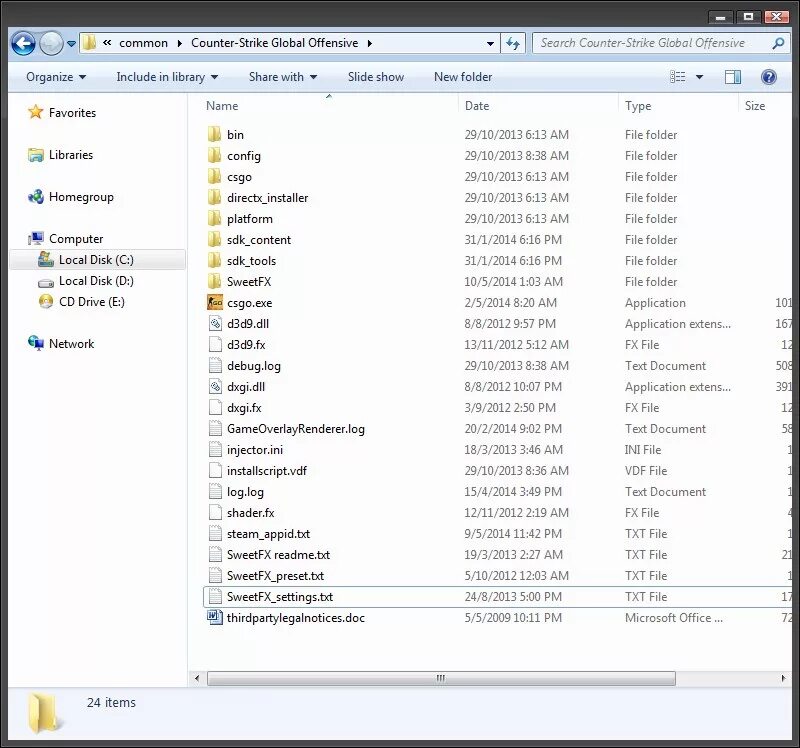Select the SweetFX_preset.txt file name
Screen dimensions: 800x748
tap(276, 576)
